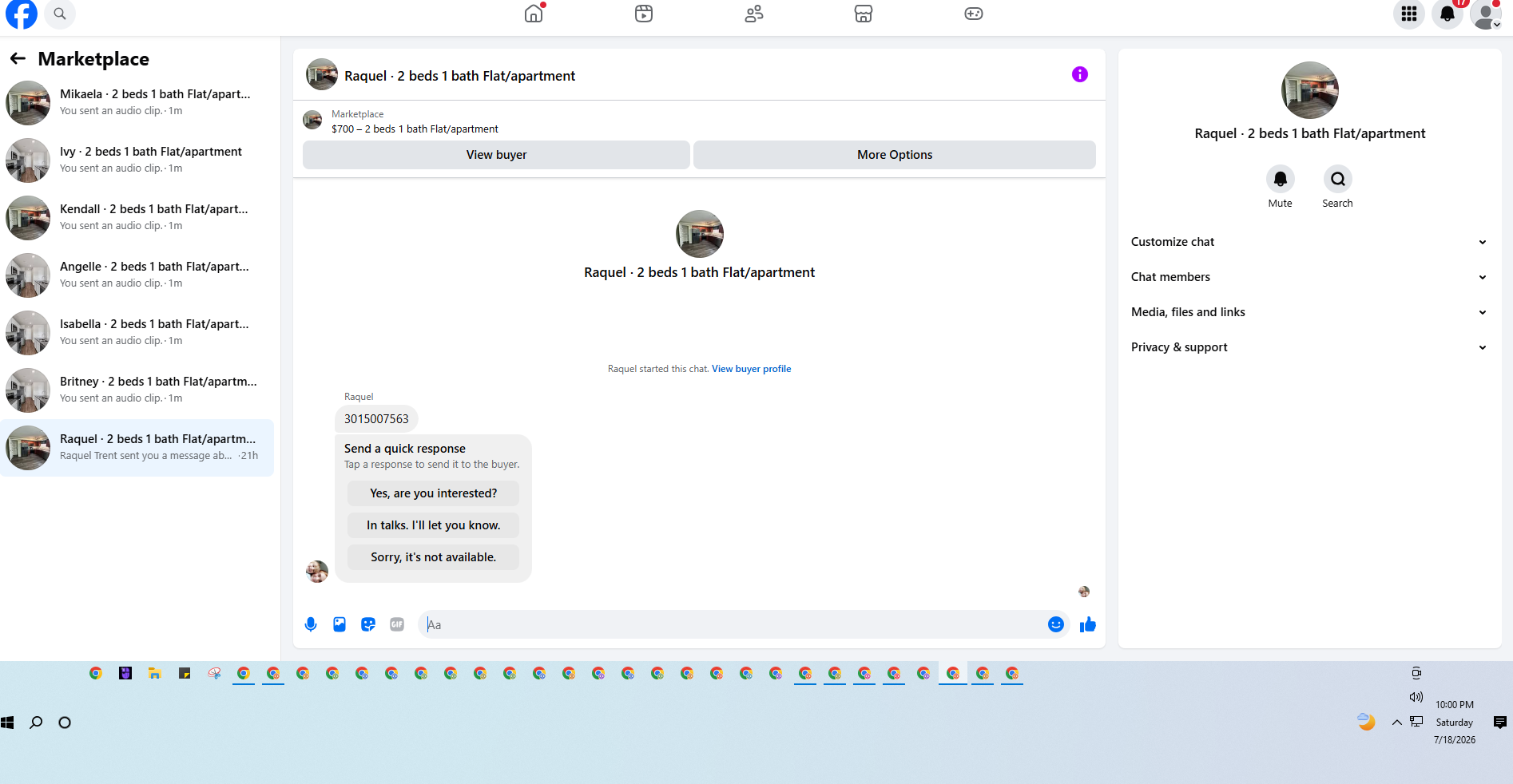Select the Raquel conversation in the list

coord(137,448)
